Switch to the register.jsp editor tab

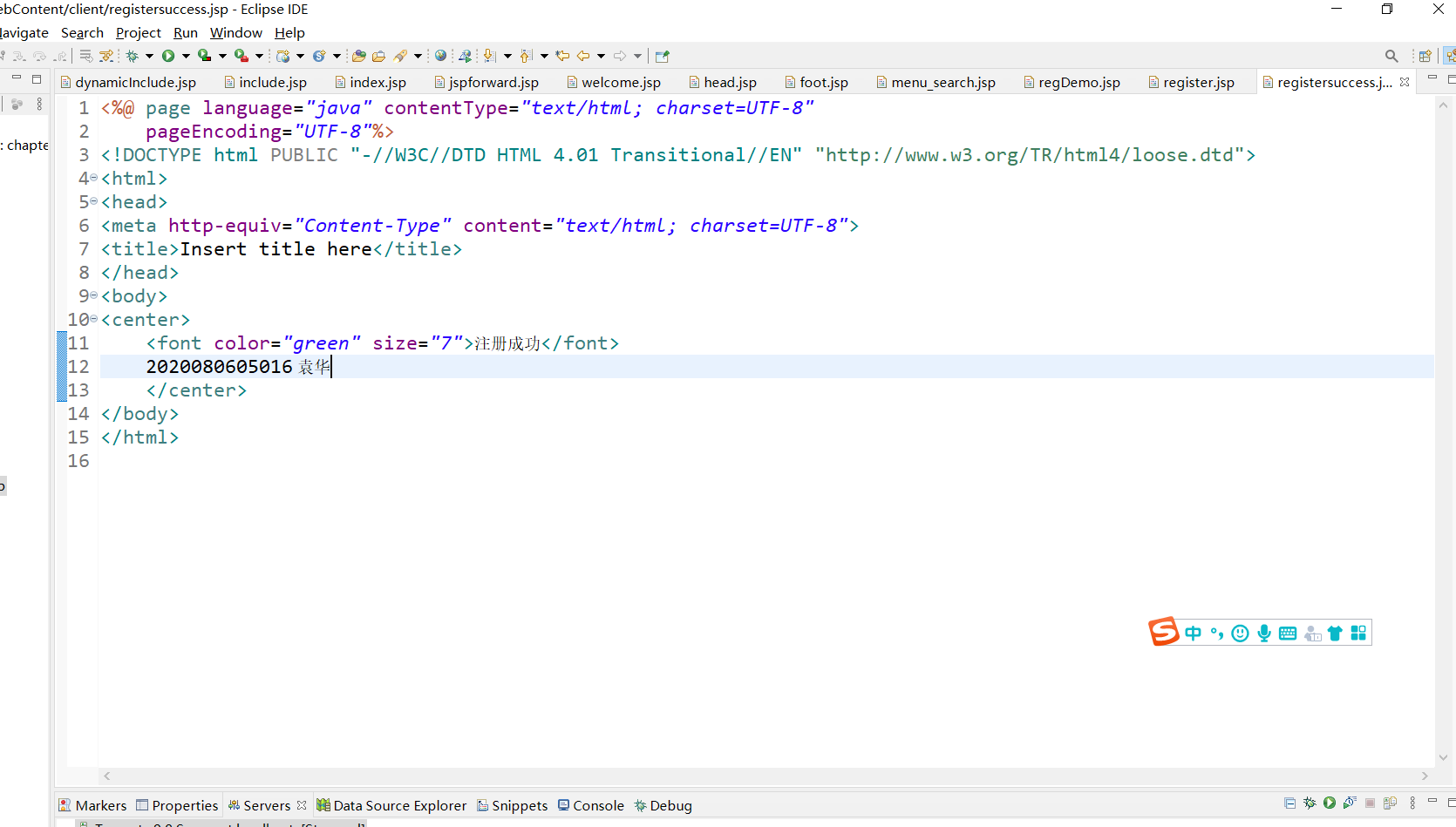[x=1191, y=82]
